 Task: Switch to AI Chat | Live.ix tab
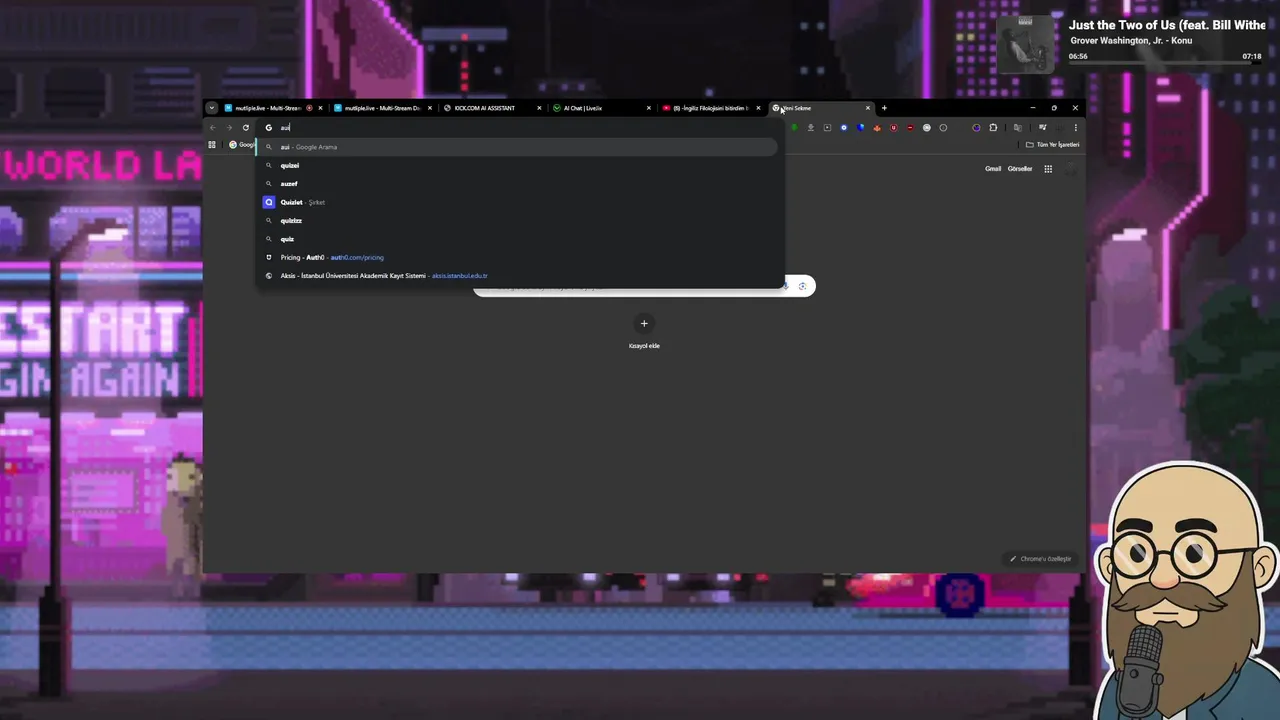point(600,108)
